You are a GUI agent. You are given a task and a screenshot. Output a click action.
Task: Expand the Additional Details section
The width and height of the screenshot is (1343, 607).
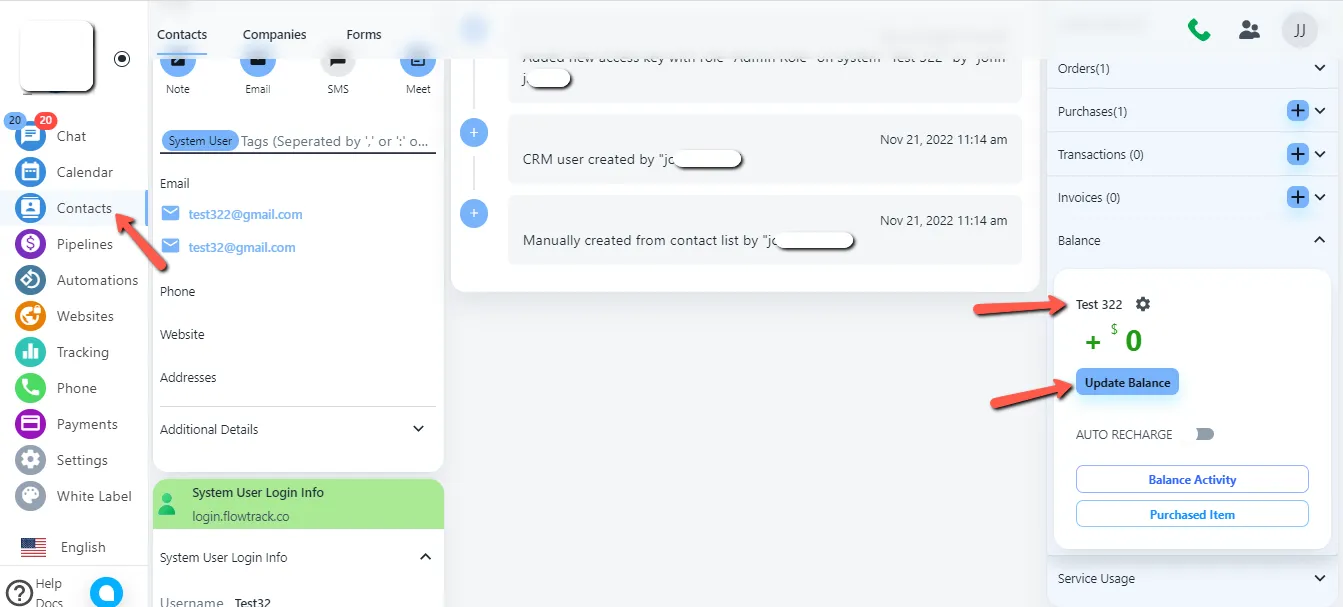point(419,429)
